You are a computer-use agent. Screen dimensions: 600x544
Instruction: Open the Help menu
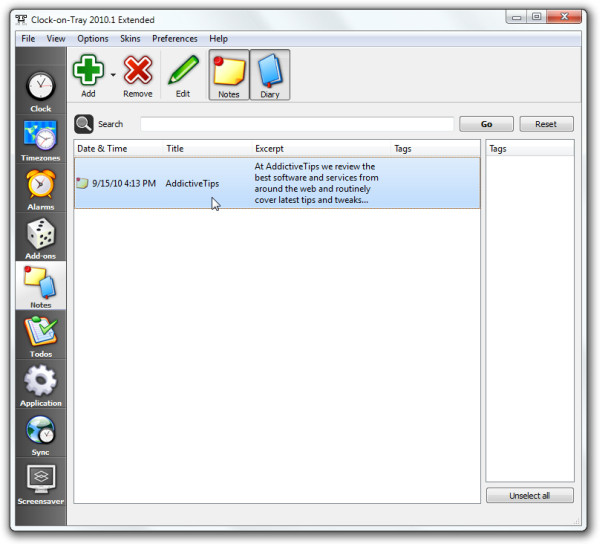tap(218, 39)
